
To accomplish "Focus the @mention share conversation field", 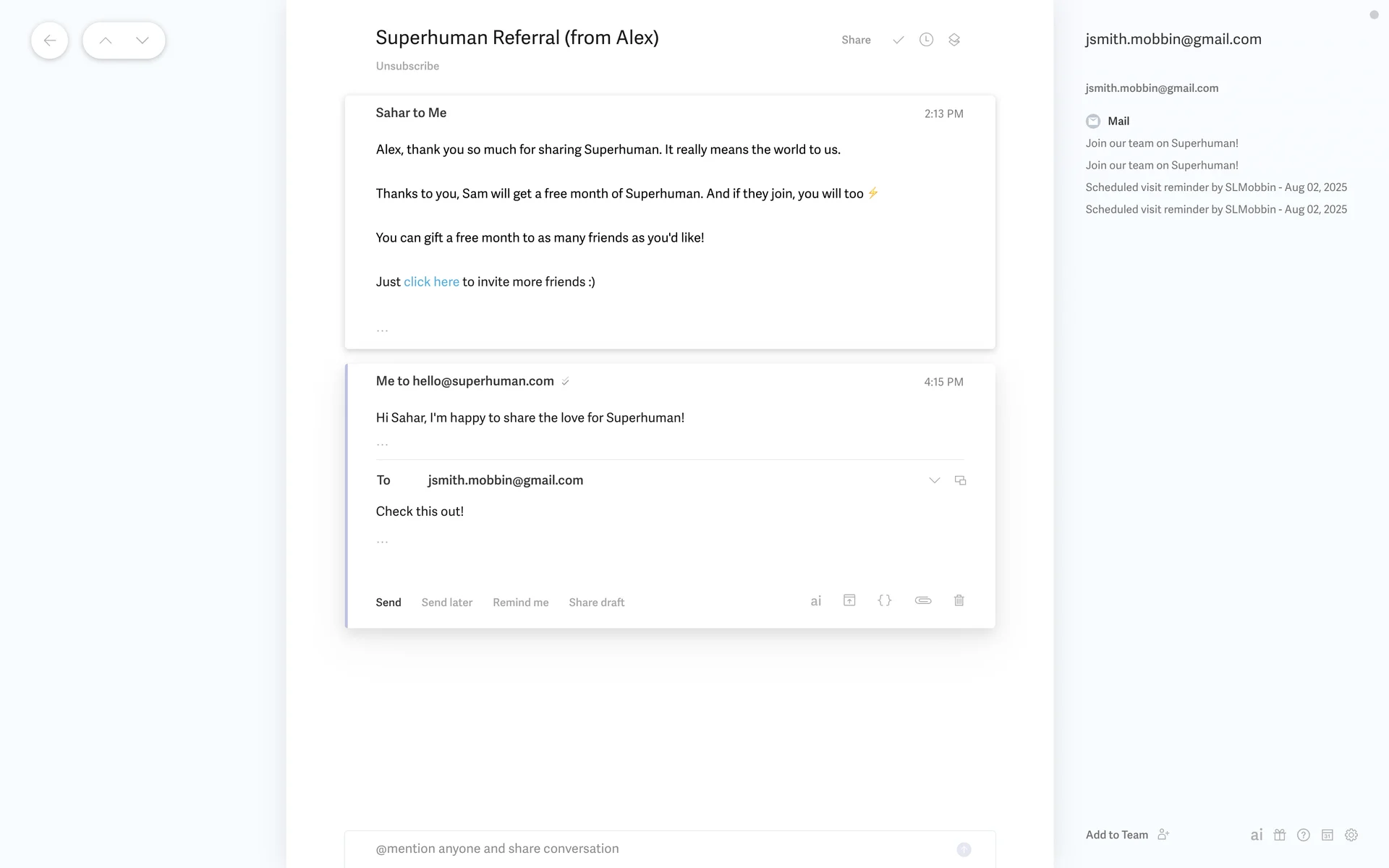I will (651, 848).
